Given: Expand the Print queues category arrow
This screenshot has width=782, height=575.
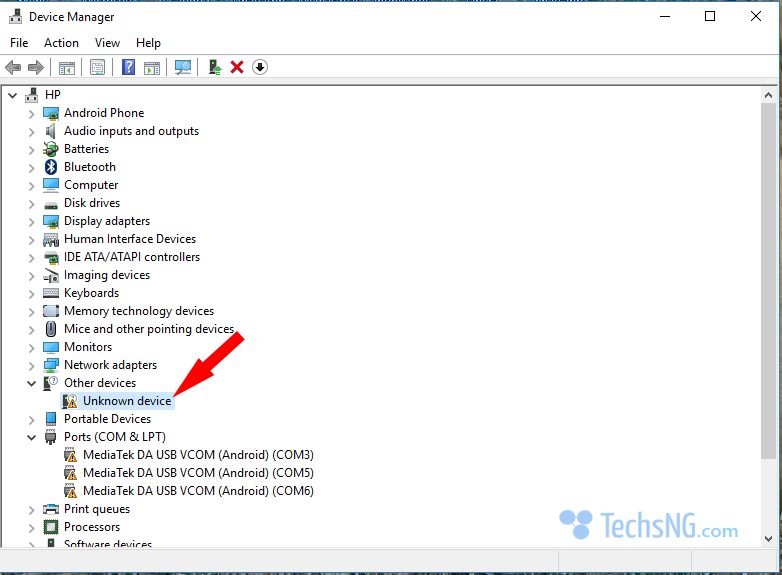Looking at the screenshot, I should coord(31,510).
